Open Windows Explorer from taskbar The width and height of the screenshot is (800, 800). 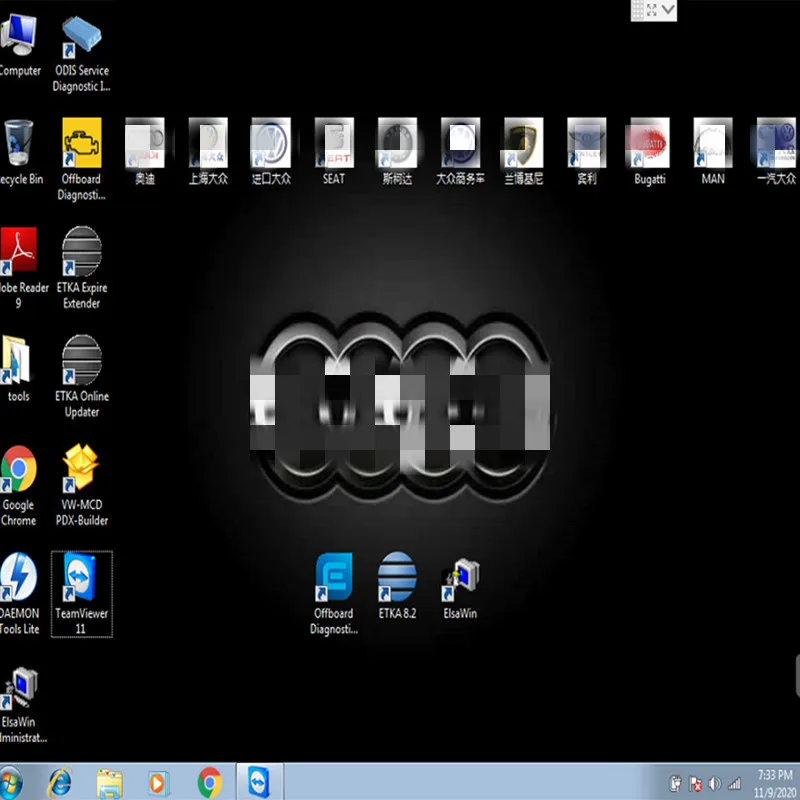pyautogui.click(x=110, y=783)
